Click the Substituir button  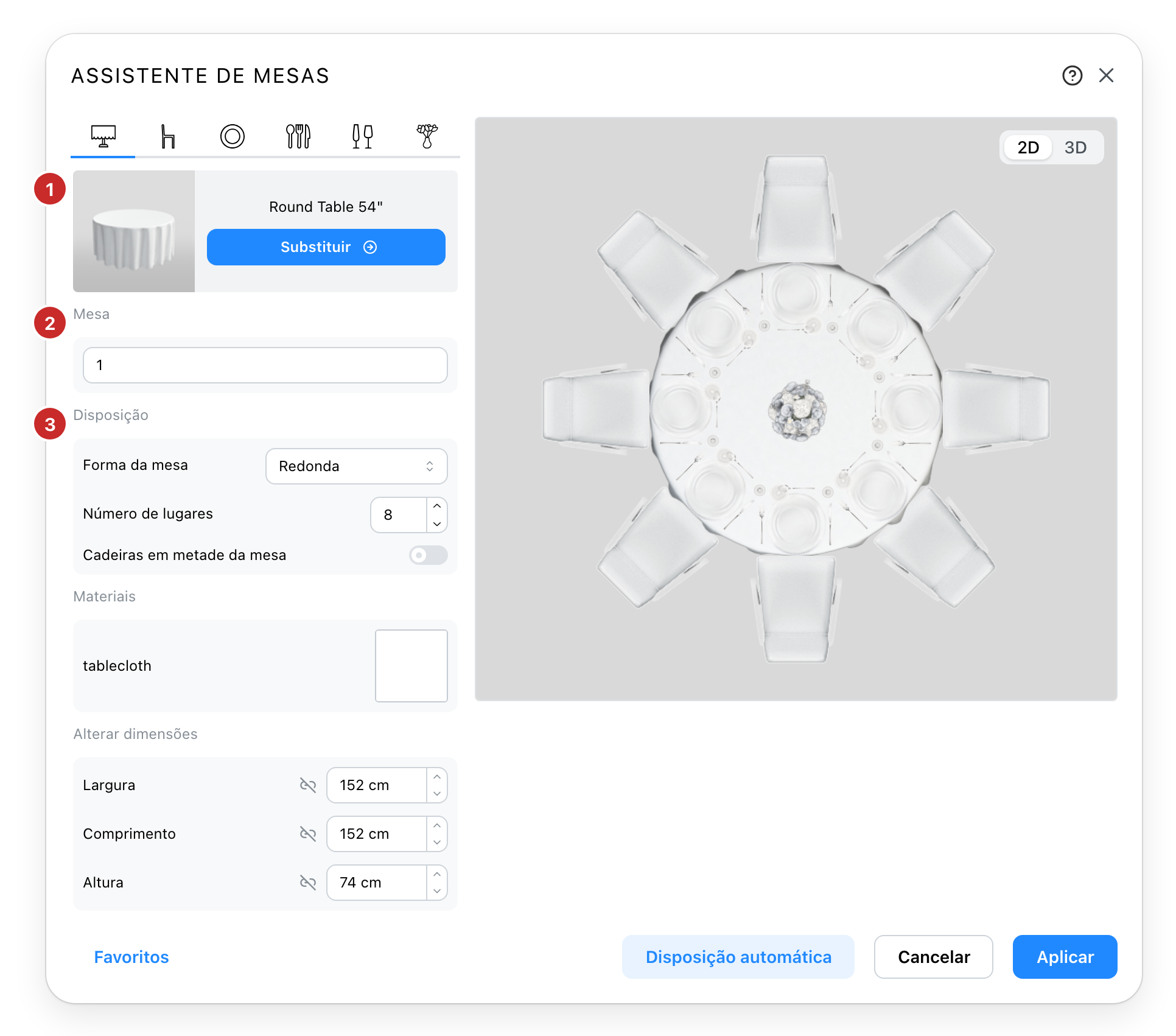tap(326, 247)
